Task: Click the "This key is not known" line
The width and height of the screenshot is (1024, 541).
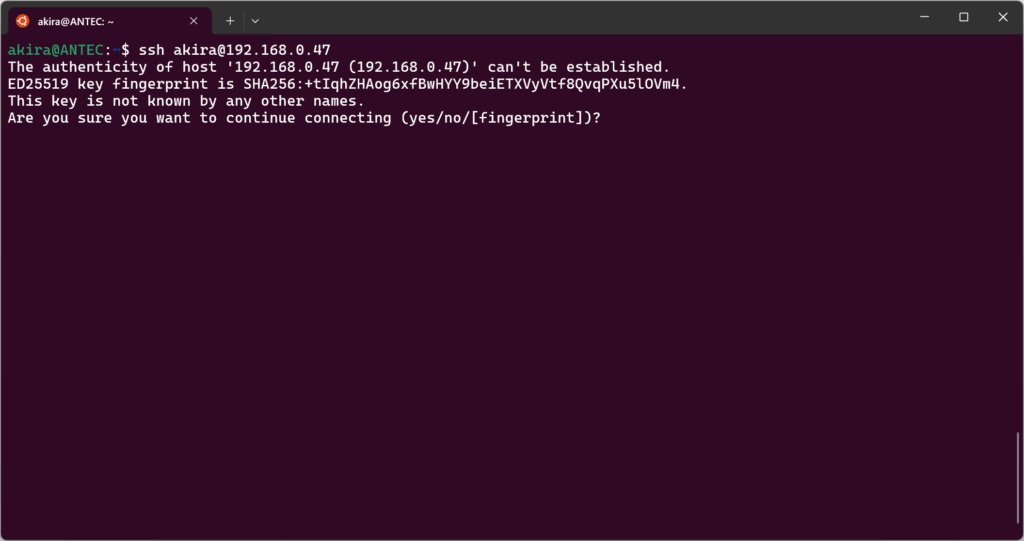Action: [186, 101]
